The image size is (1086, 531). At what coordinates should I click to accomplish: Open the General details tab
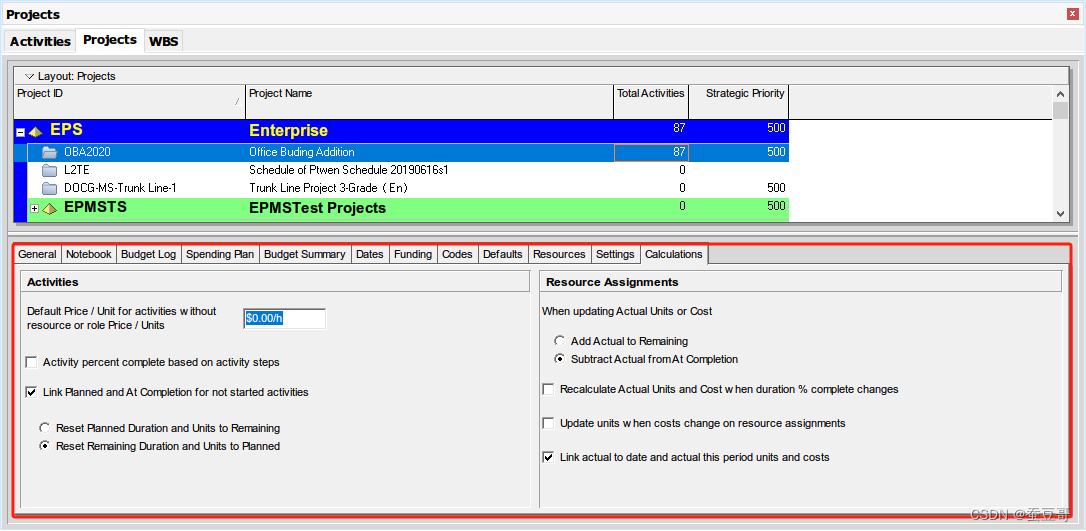point(37,254)
